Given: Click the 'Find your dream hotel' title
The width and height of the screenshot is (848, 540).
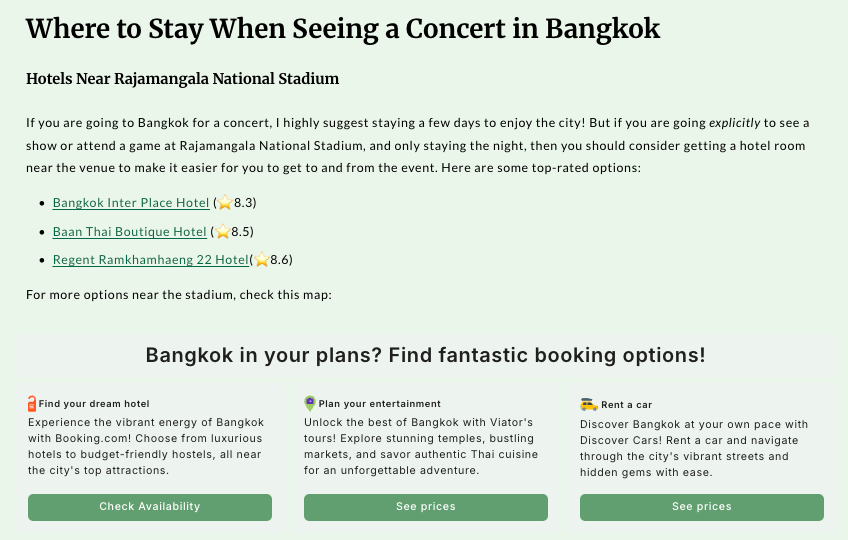Looking at the screenshot, I should (94, 404).
